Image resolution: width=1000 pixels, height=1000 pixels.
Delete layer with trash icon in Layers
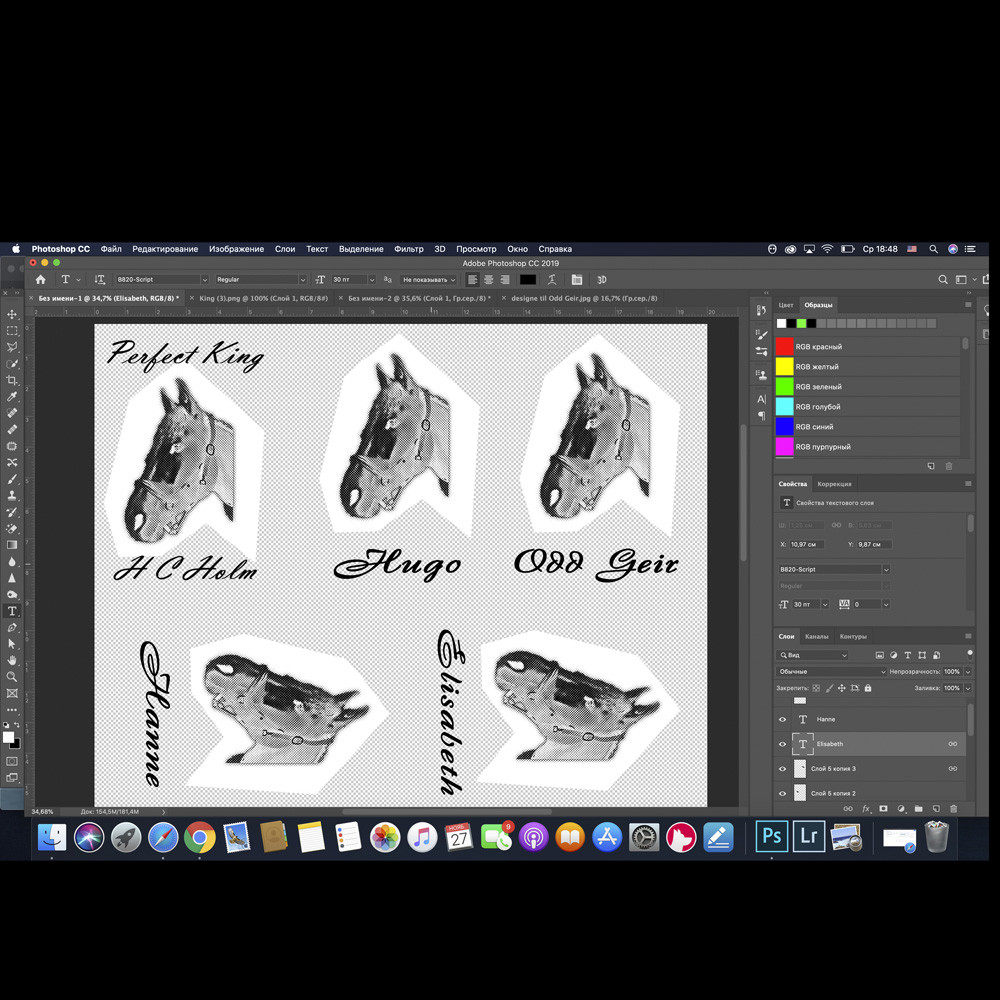954,809
